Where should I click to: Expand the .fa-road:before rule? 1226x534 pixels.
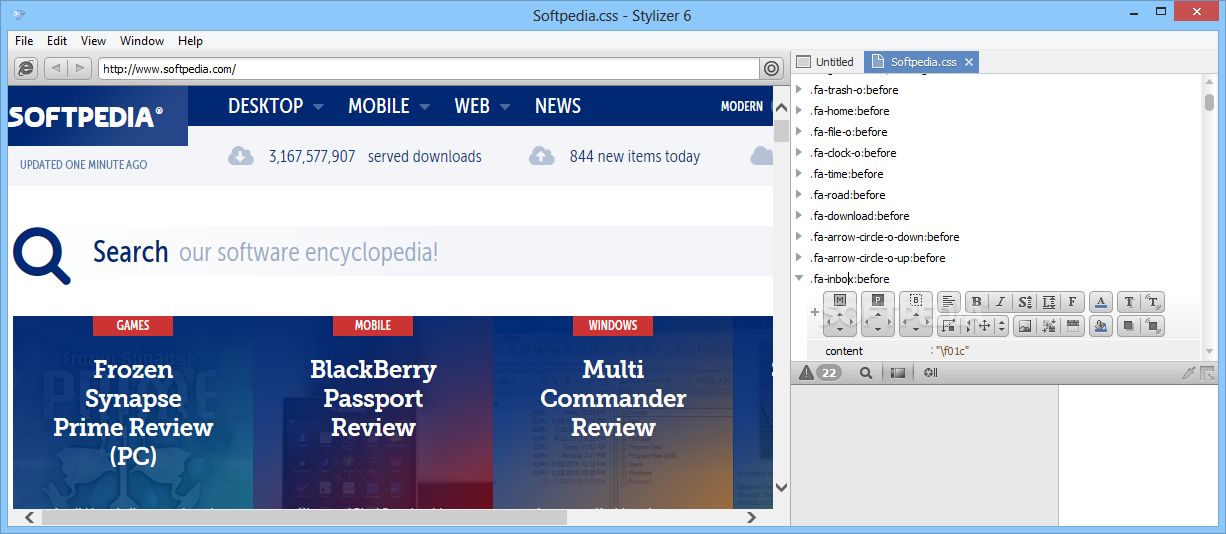pos(799,195)
